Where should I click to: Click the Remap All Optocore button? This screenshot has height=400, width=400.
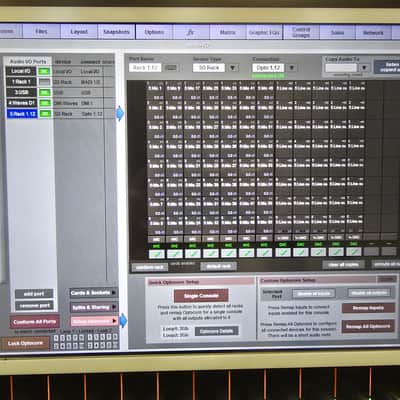(x=368, y=326)
